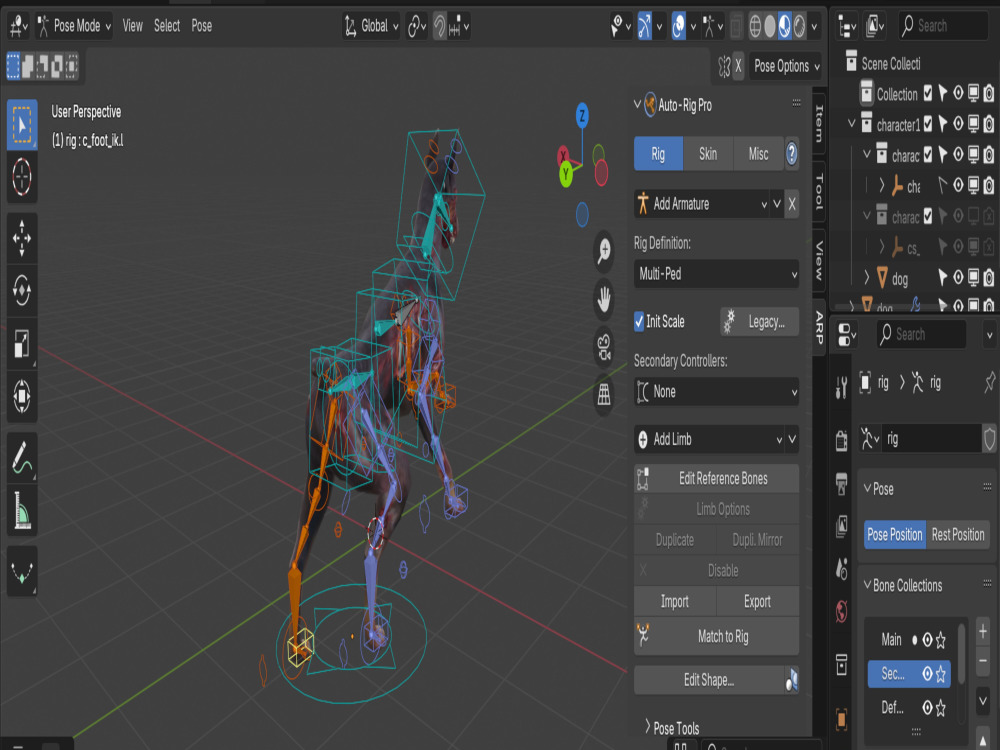The width and height of the screenshot is (1000, 750).
Task: Select material preview shading
Action: pyautogui.click(x=784, y=26)
